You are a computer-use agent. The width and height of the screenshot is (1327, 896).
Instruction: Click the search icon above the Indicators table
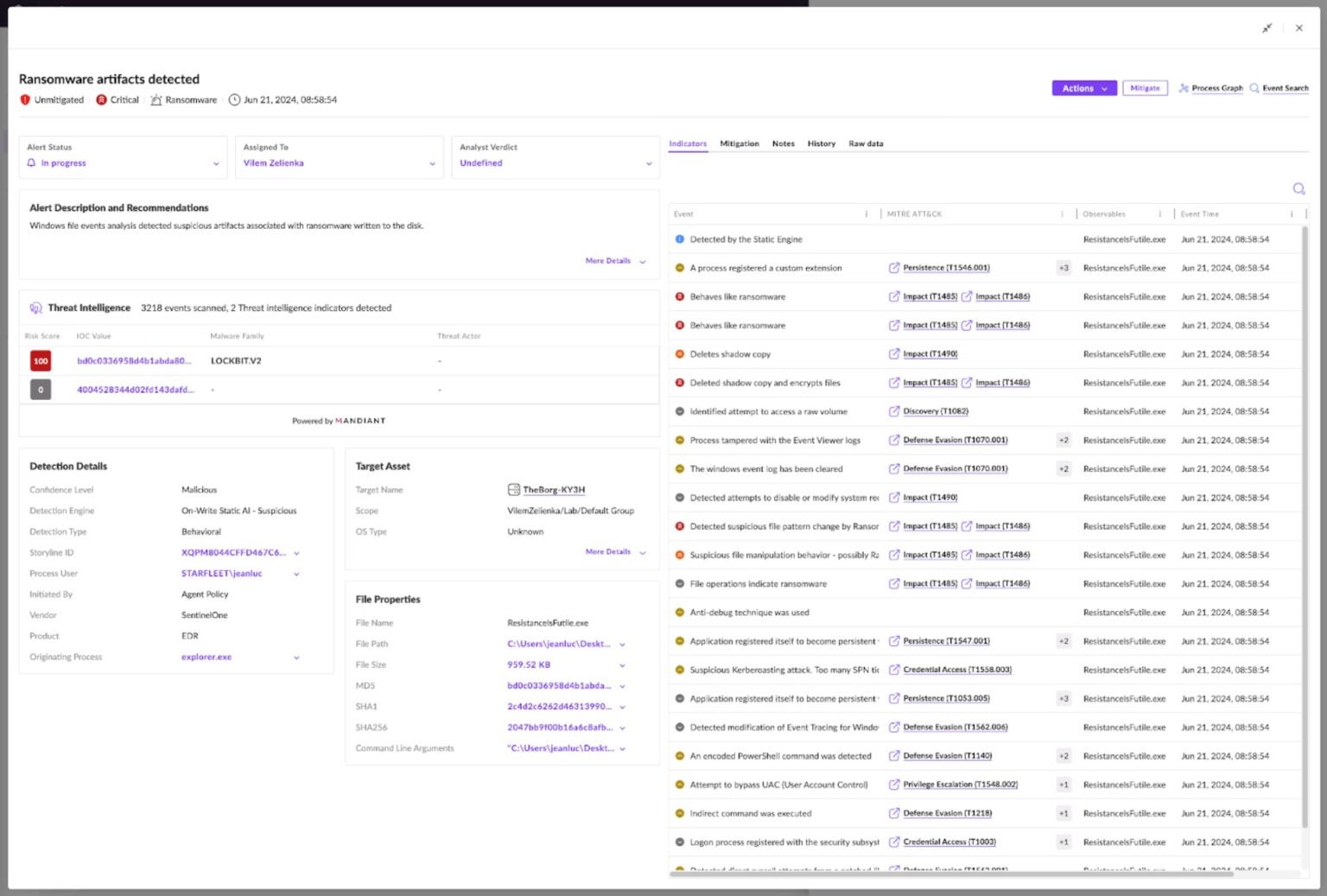(1298, 188)
